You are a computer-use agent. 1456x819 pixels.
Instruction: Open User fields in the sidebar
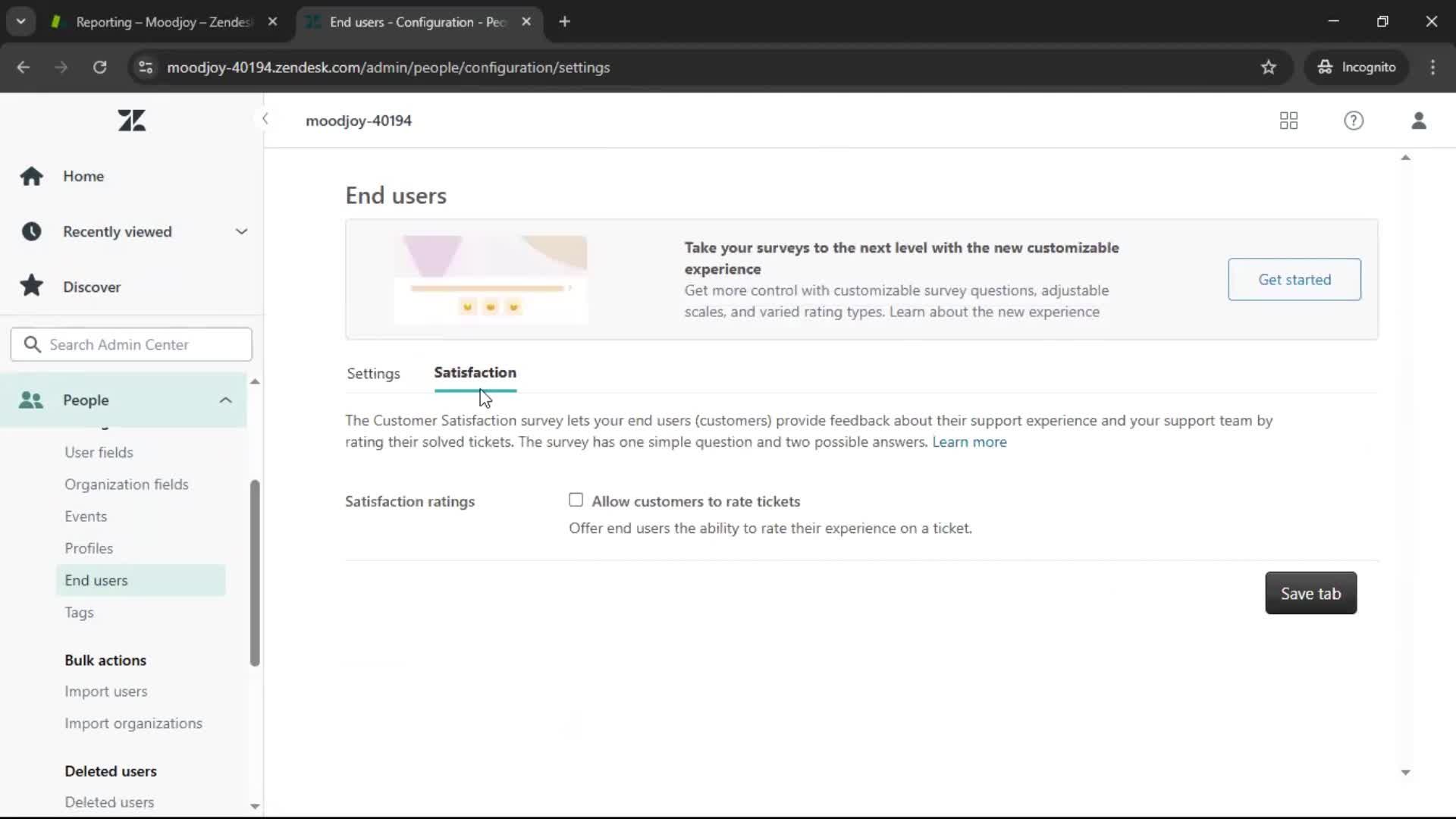pyautogui.click(x=99, y=453)
